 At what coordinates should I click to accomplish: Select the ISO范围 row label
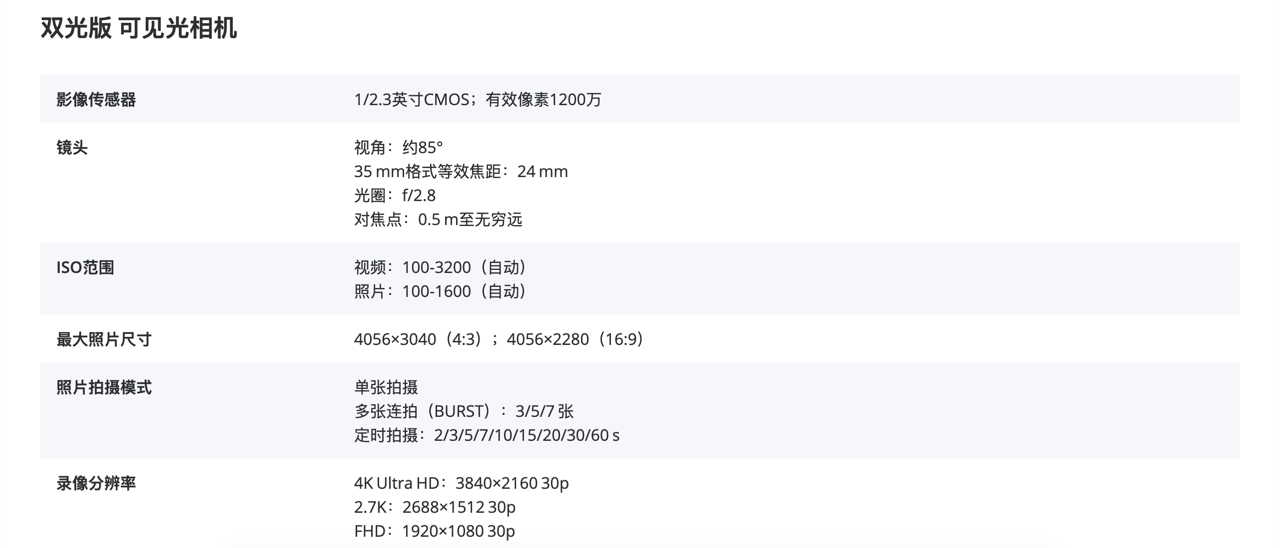[x=85, y=267]
